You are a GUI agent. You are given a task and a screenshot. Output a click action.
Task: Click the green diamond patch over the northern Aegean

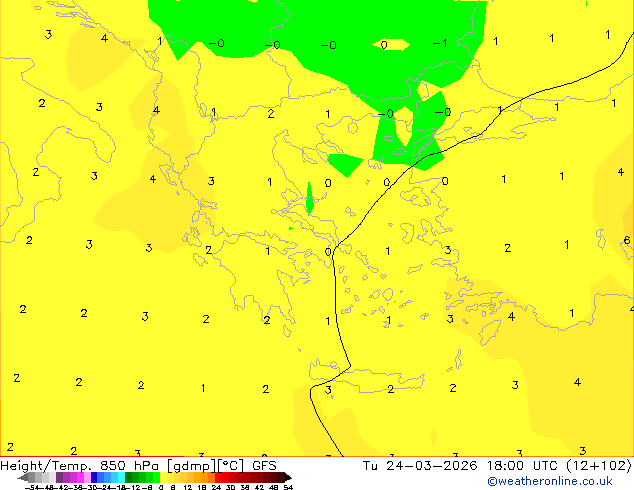tap(346, 164)
